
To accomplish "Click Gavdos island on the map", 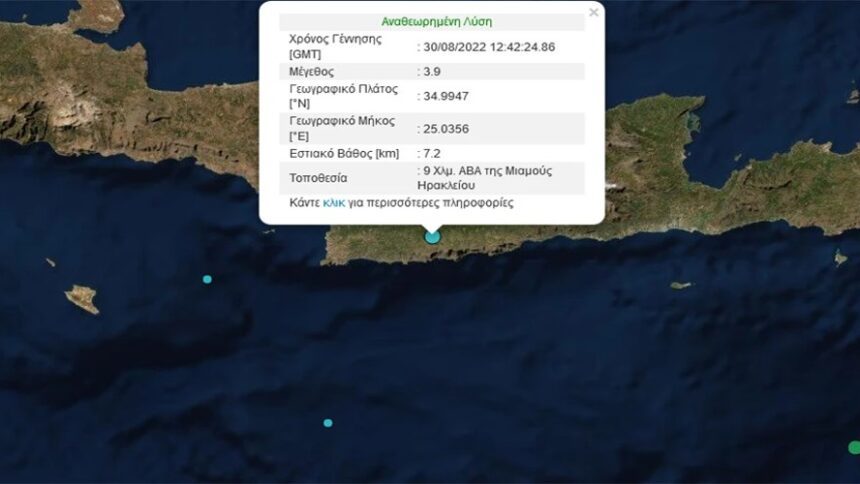I will [x=82, y=298].
